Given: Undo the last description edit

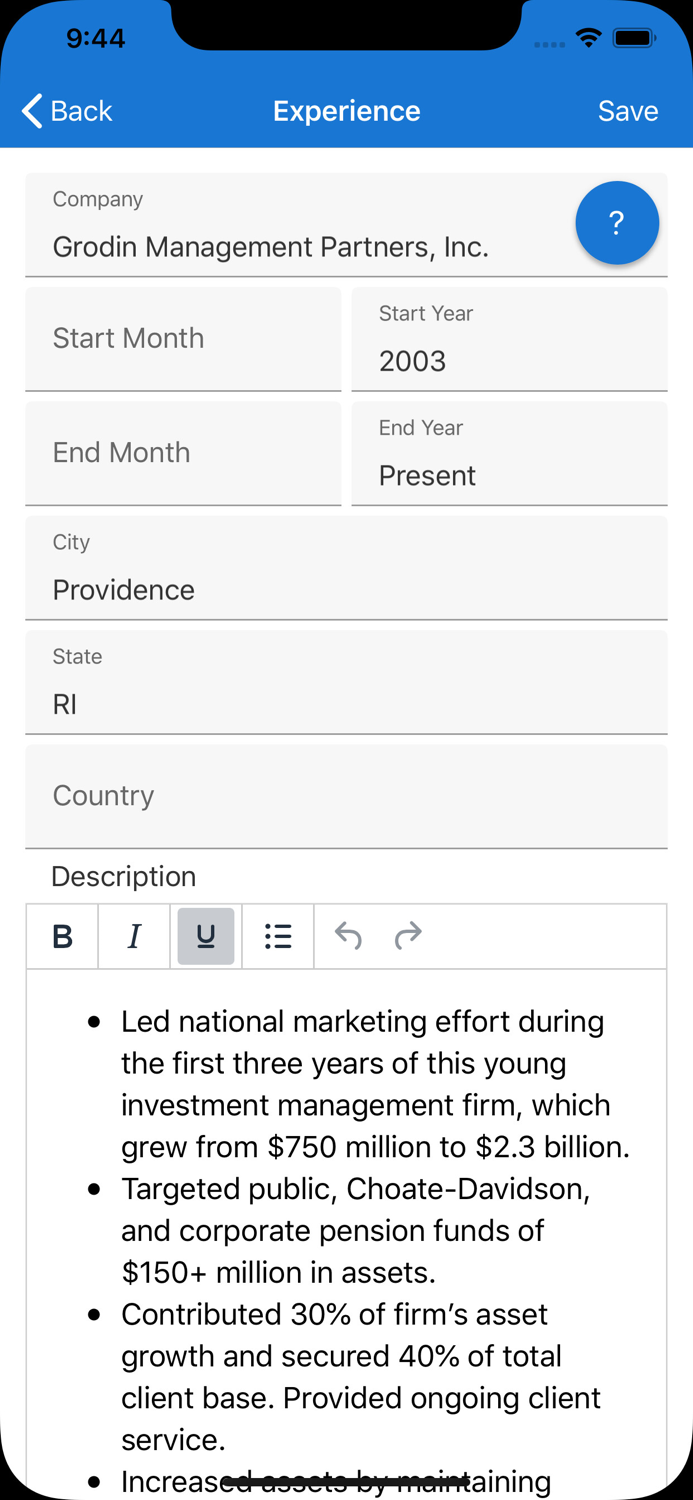Looking at the screenshot, I should 347,936.
